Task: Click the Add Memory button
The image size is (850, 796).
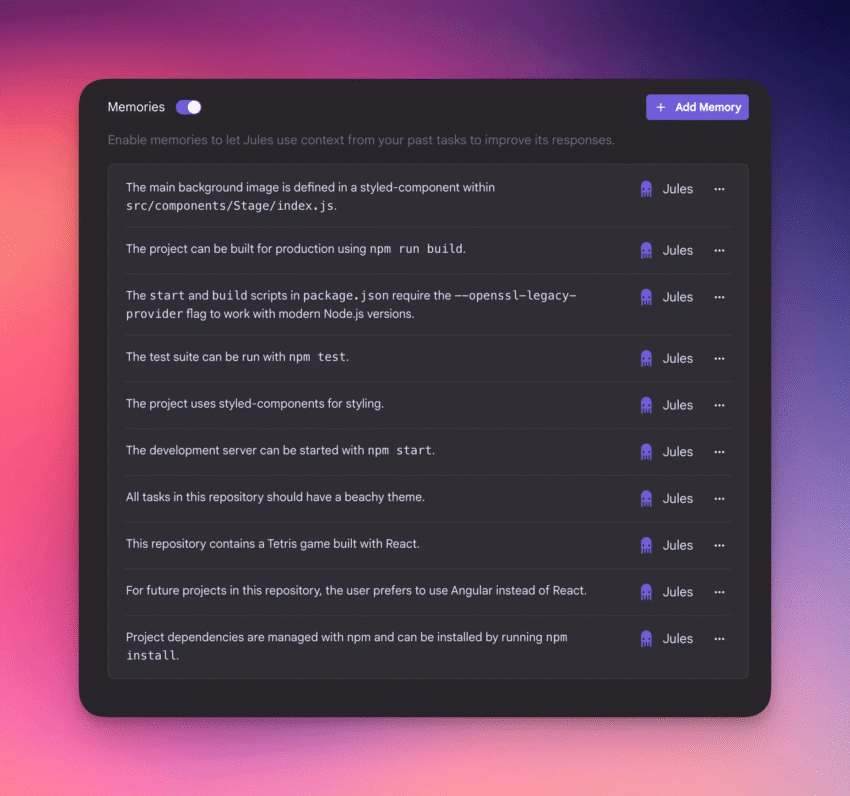Action: click(697, 107)
